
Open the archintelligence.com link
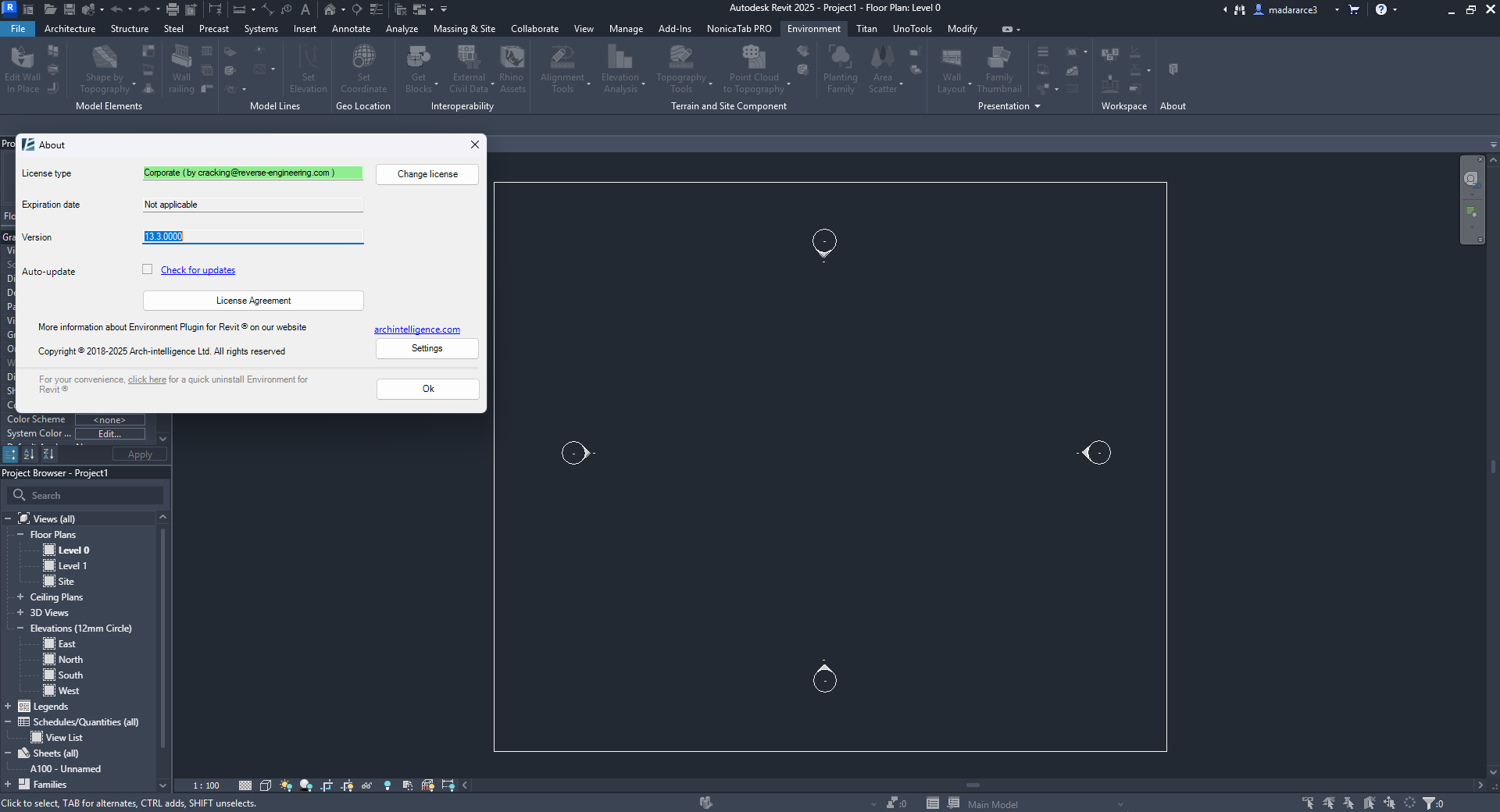click(417, 329)
